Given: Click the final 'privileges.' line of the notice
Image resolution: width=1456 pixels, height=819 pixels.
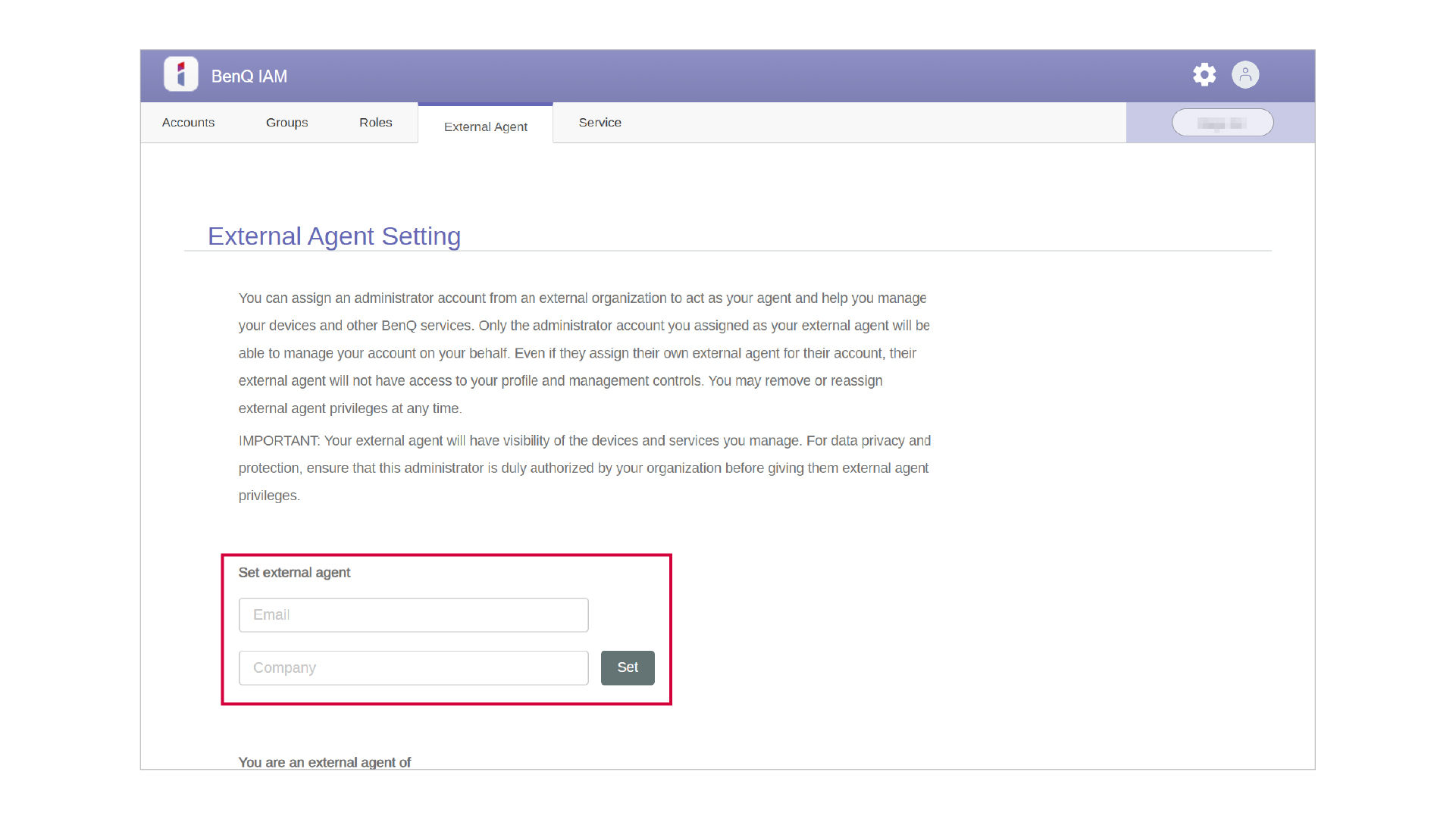Looking at the screenshot, I should tap(269, 495).
